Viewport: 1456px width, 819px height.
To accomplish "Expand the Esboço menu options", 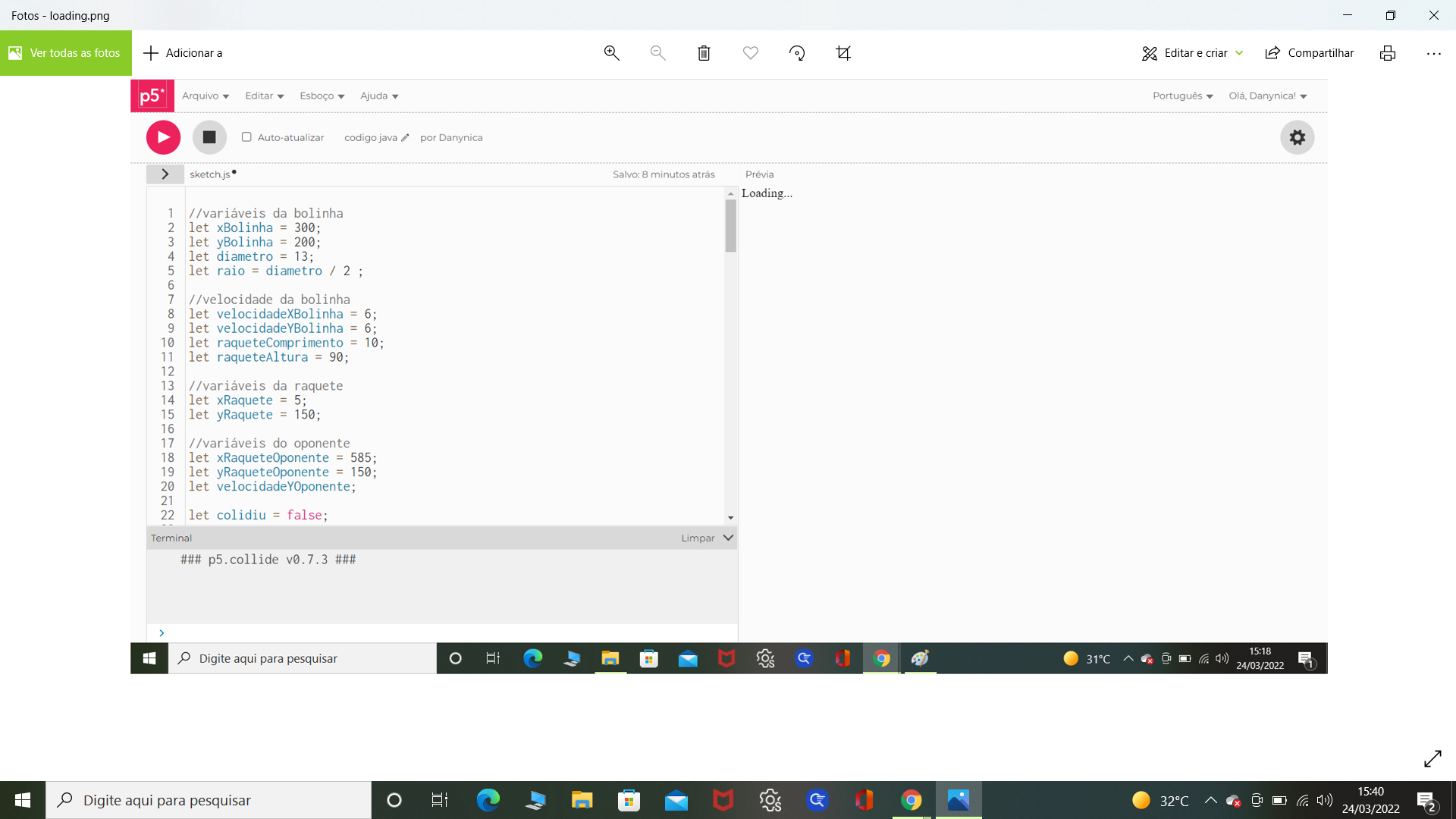I will coord(322,95).
